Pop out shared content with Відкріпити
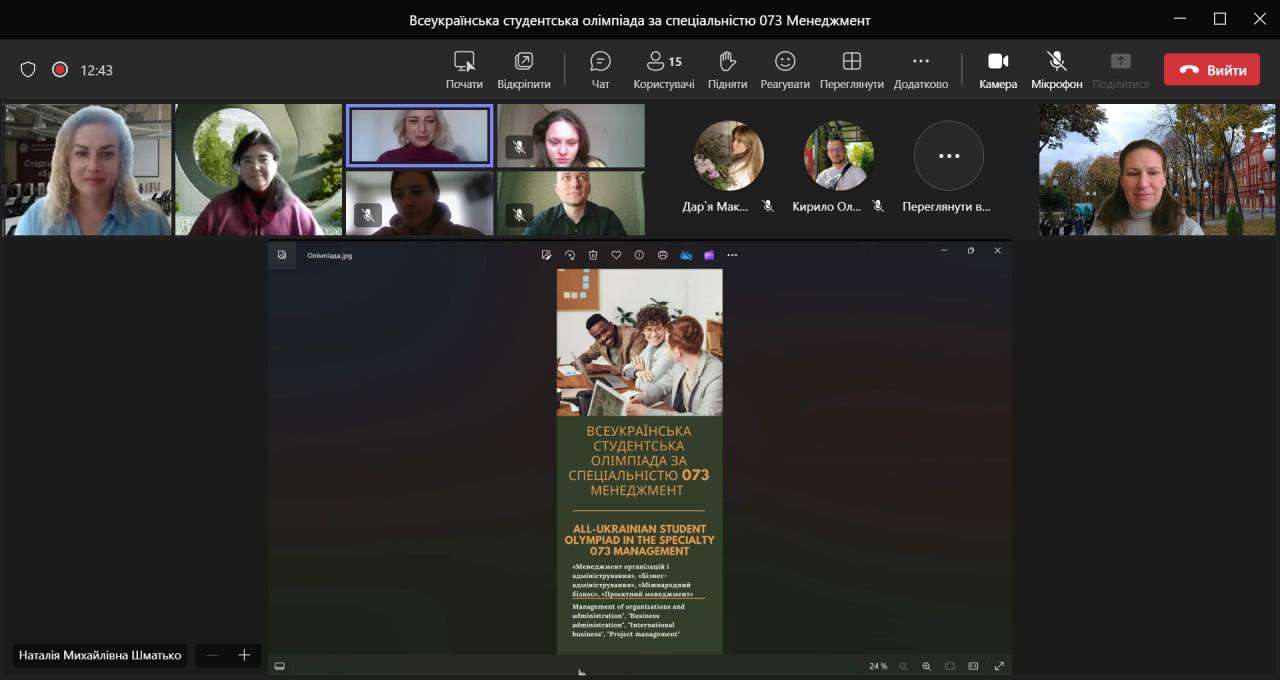Image resolution: width=1280 pixels, height=680 pixels. pos(523,70)
